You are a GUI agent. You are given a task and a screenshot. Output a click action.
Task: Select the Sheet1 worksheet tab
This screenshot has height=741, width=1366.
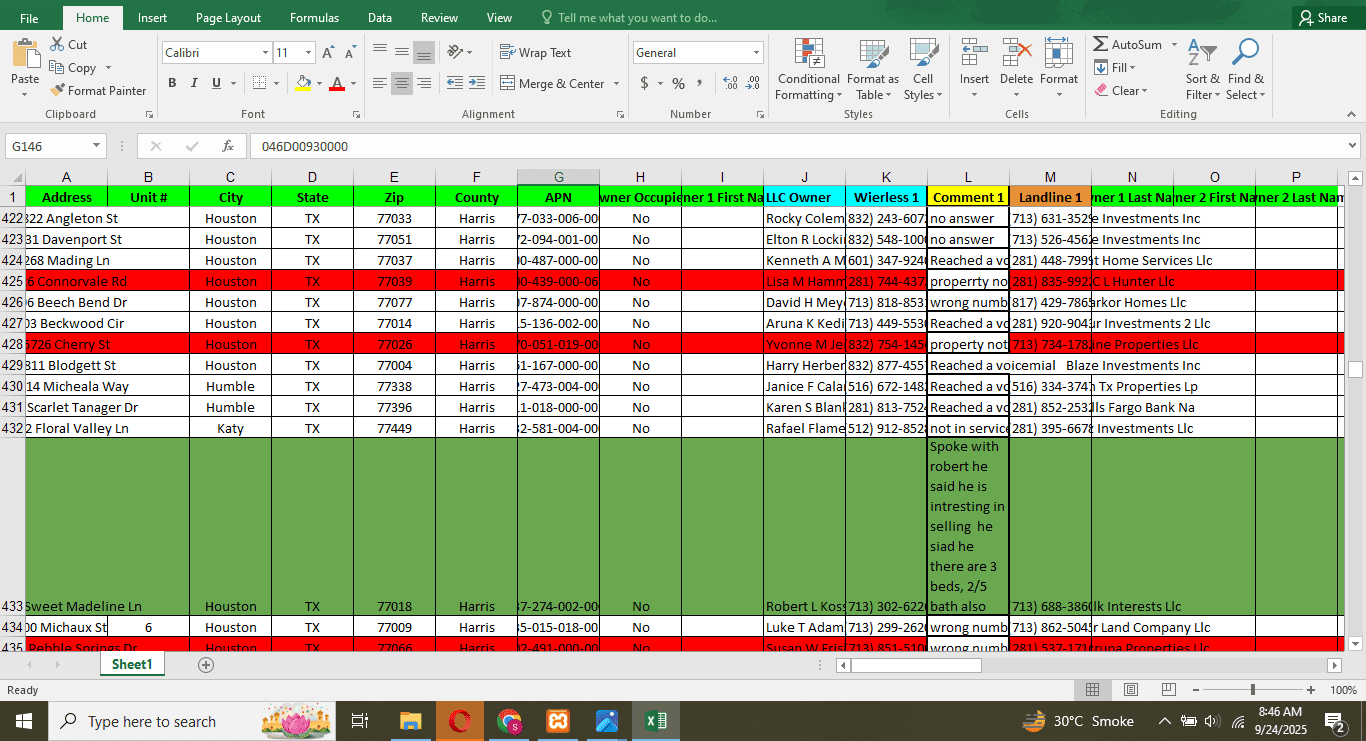point(132,665)
